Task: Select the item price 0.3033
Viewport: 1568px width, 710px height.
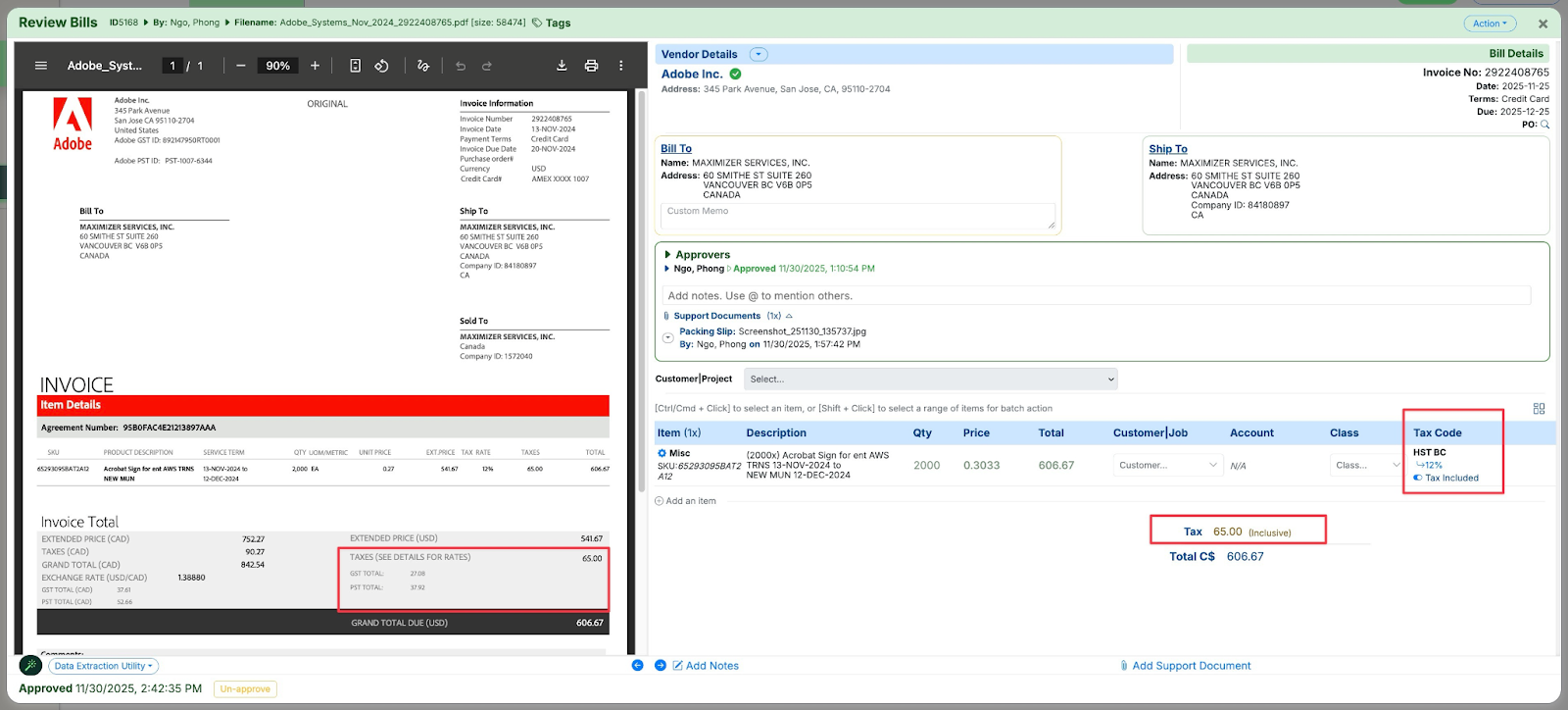Action: coord(981,465)
